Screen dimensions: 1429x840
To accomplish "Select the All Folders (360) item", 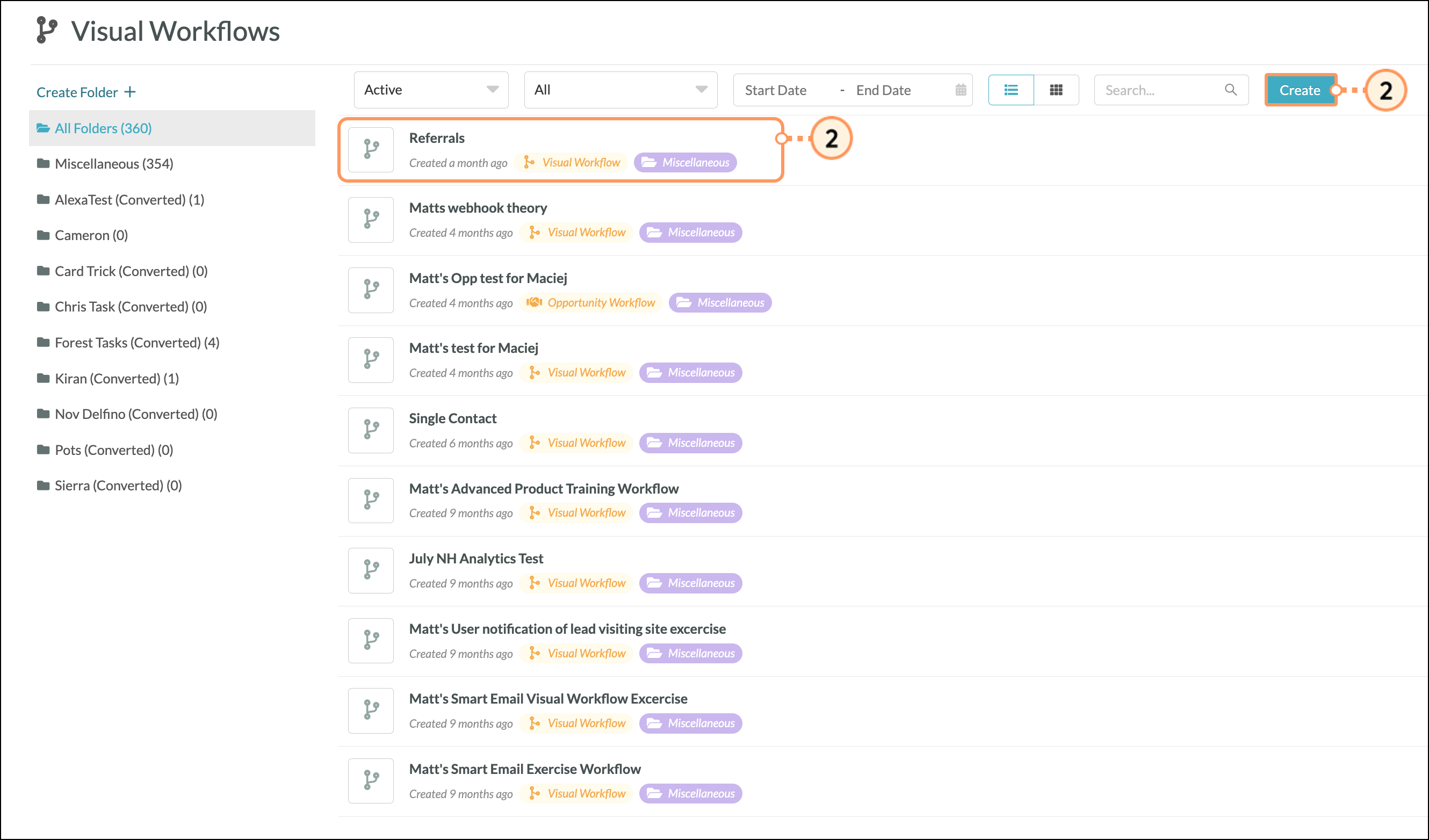I will pyautogui.click(x=103, y=128).
